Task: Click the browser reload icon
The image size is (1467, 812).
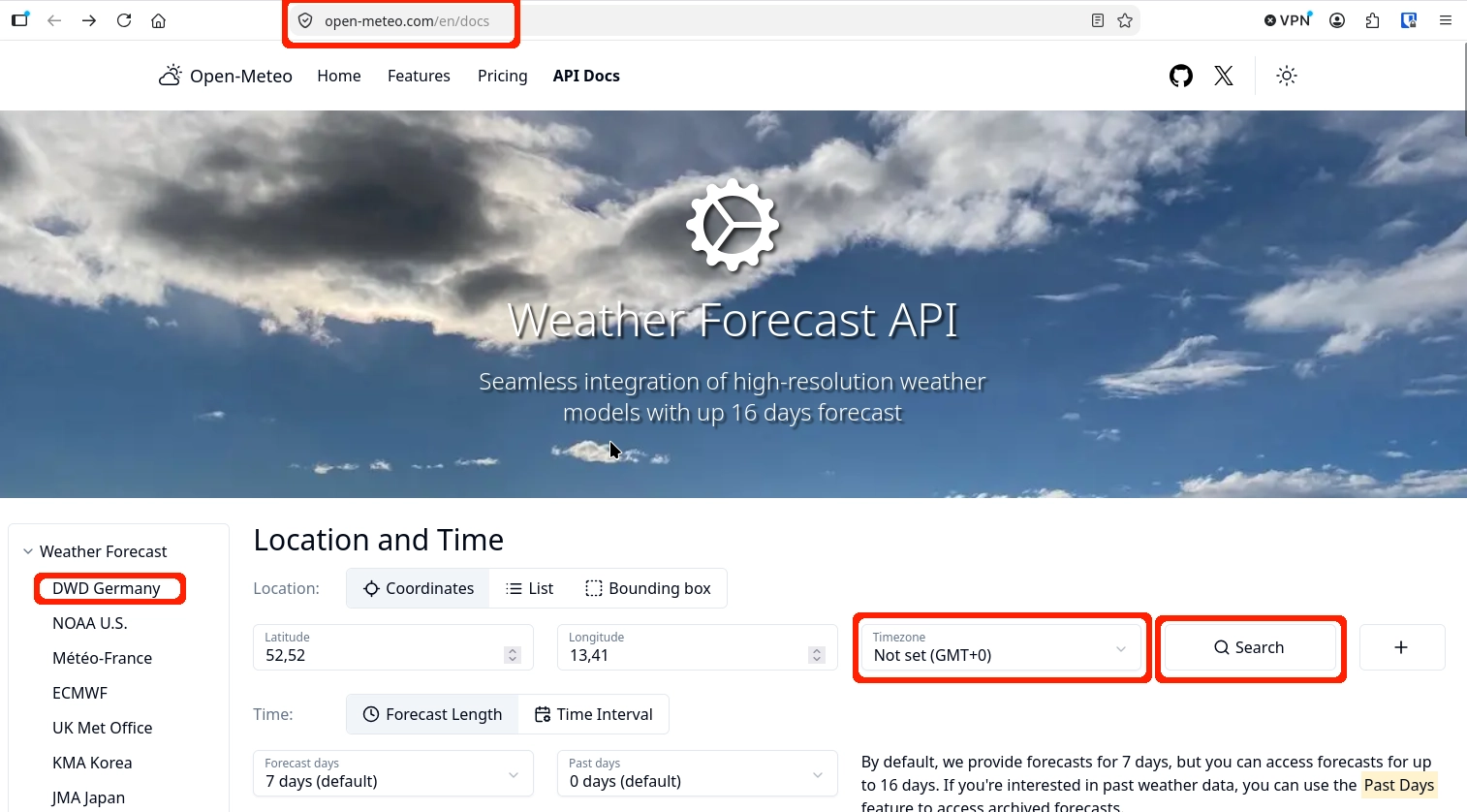Action: pyautogui.click(x=124, y=20)
